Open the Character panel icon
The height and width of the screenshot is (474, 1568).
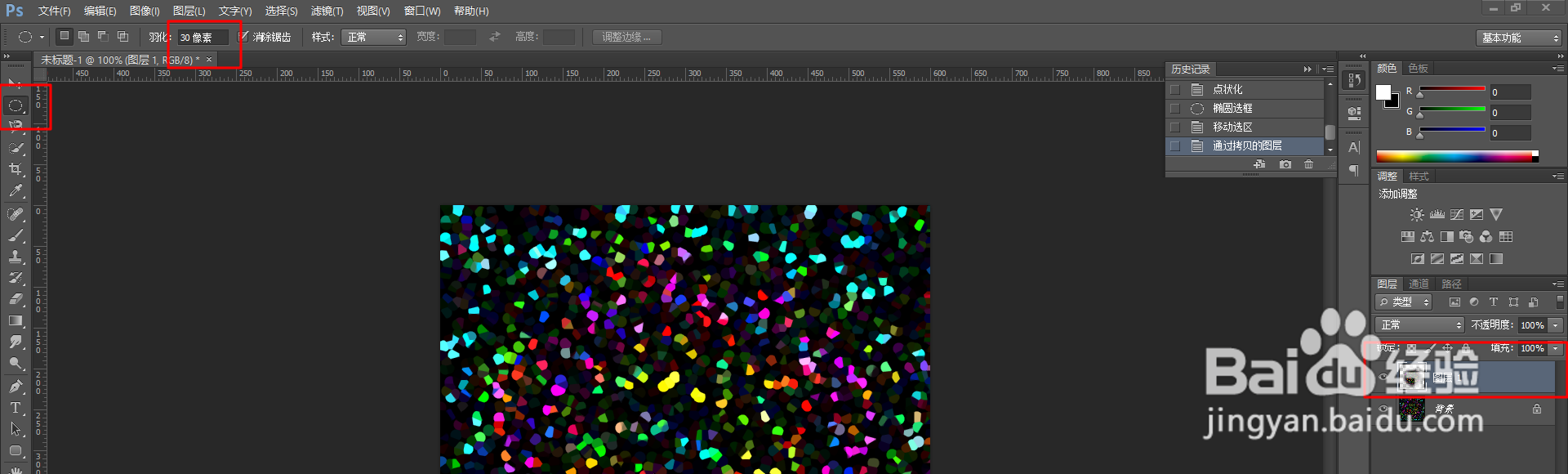[1354, 147]
